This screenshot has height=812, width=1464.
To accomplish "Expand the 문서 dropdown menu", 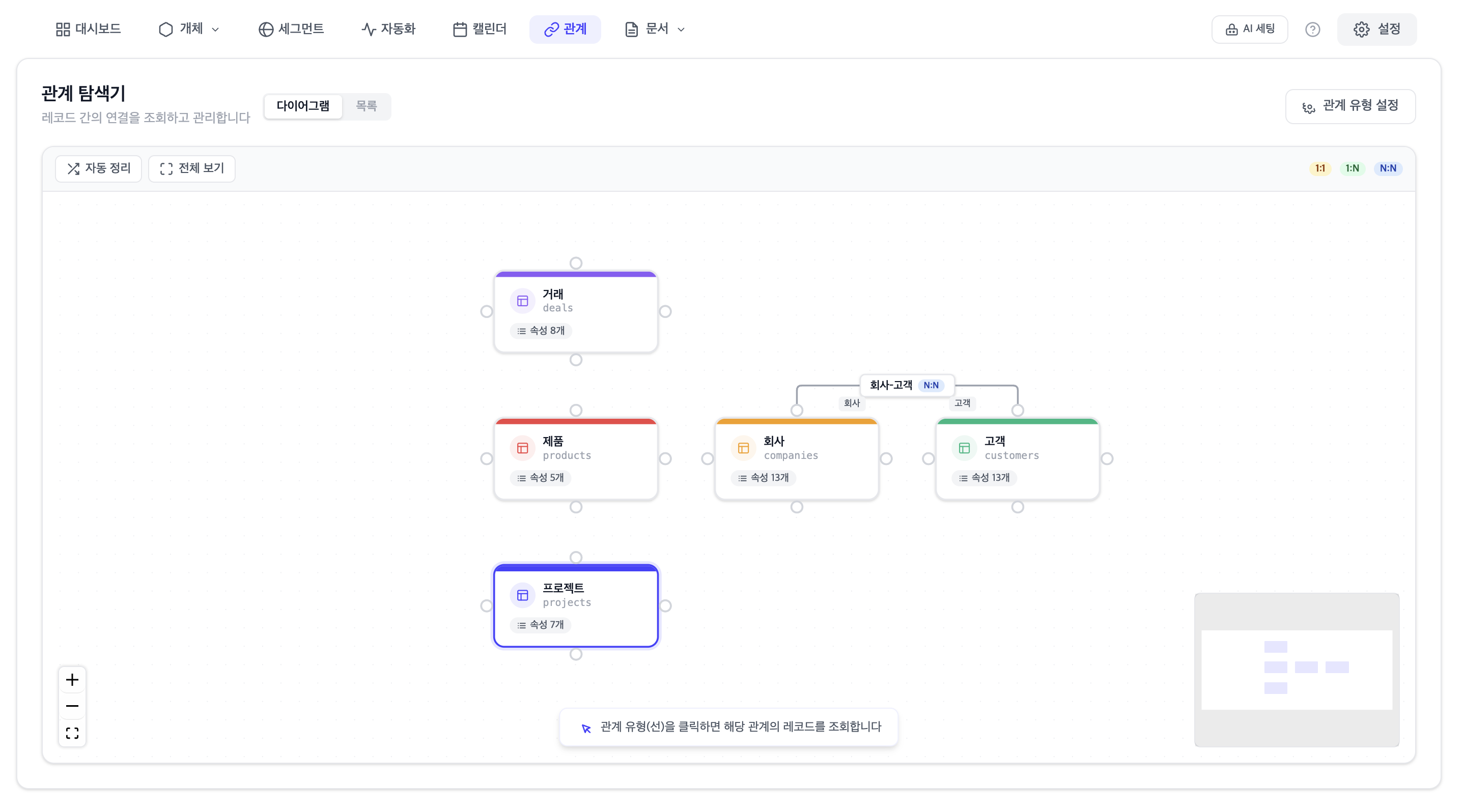I will [654, 29].
